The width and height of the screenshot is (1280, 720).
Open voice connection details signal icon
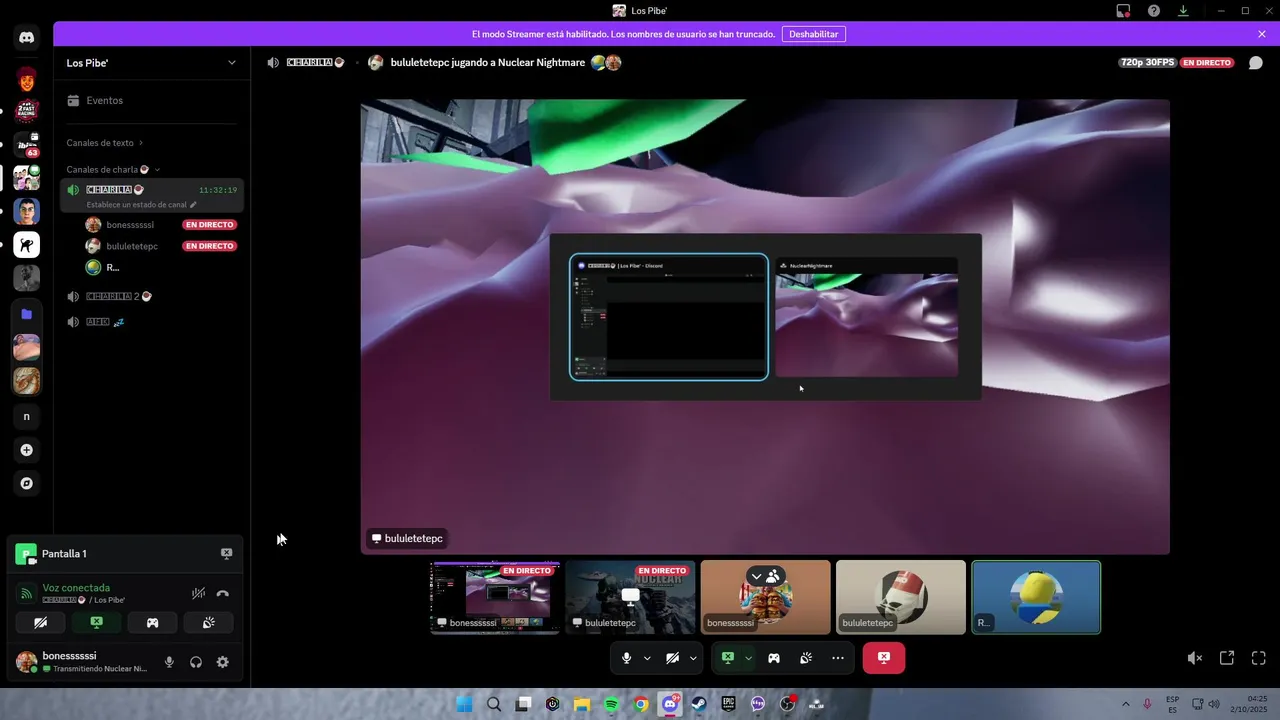click(26, 594)
